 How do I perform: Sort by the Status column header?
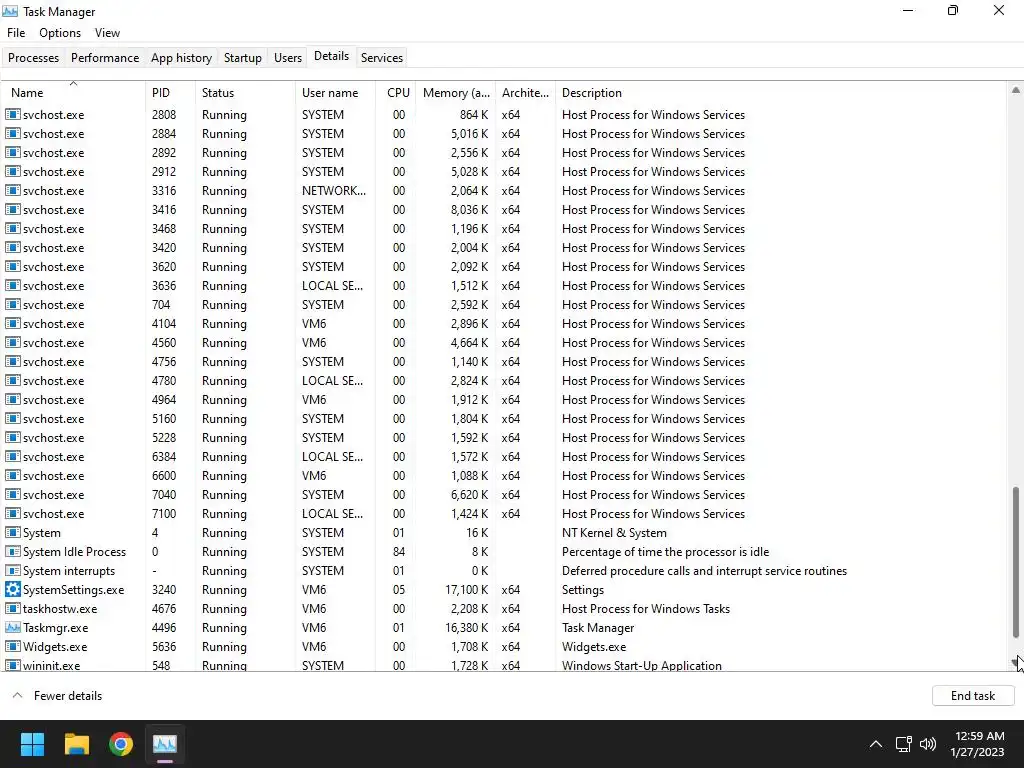245,93
